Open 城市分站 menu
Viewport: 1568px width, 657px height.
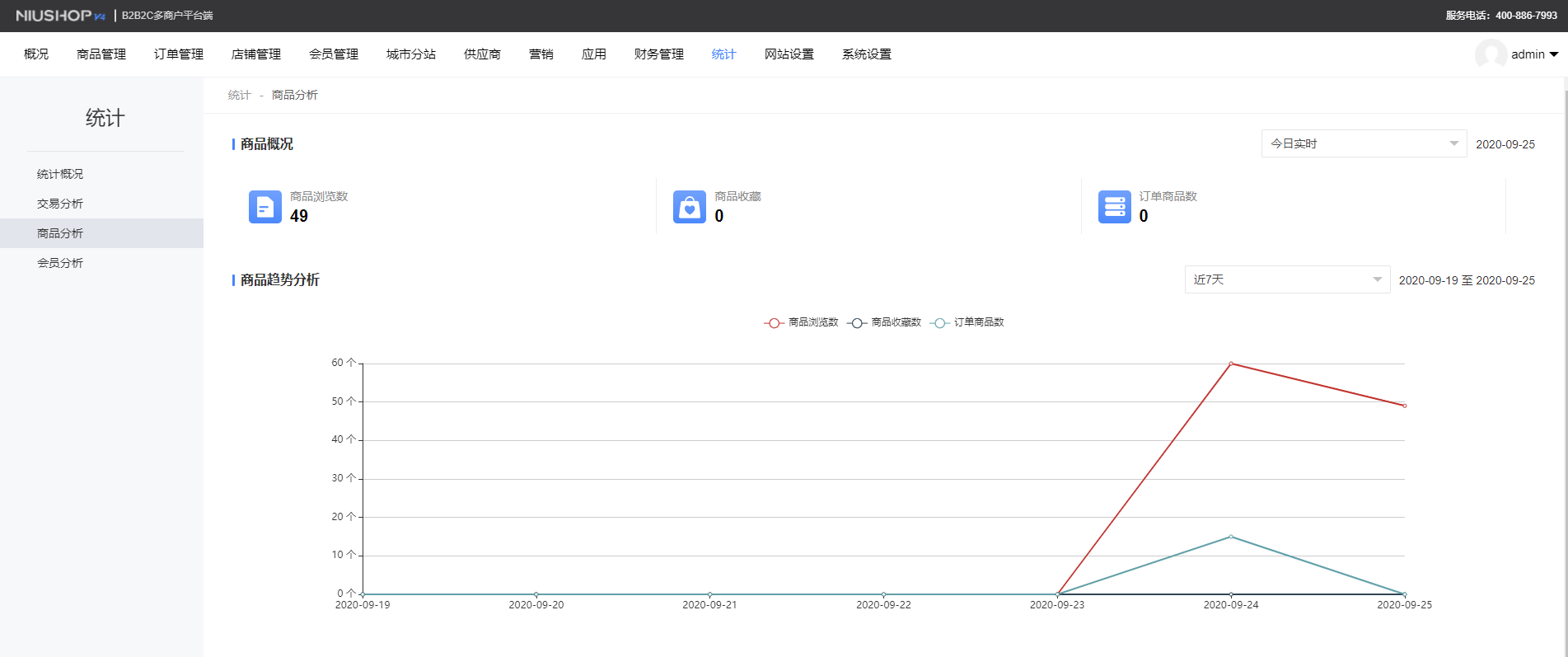click(x=411, y=54)
